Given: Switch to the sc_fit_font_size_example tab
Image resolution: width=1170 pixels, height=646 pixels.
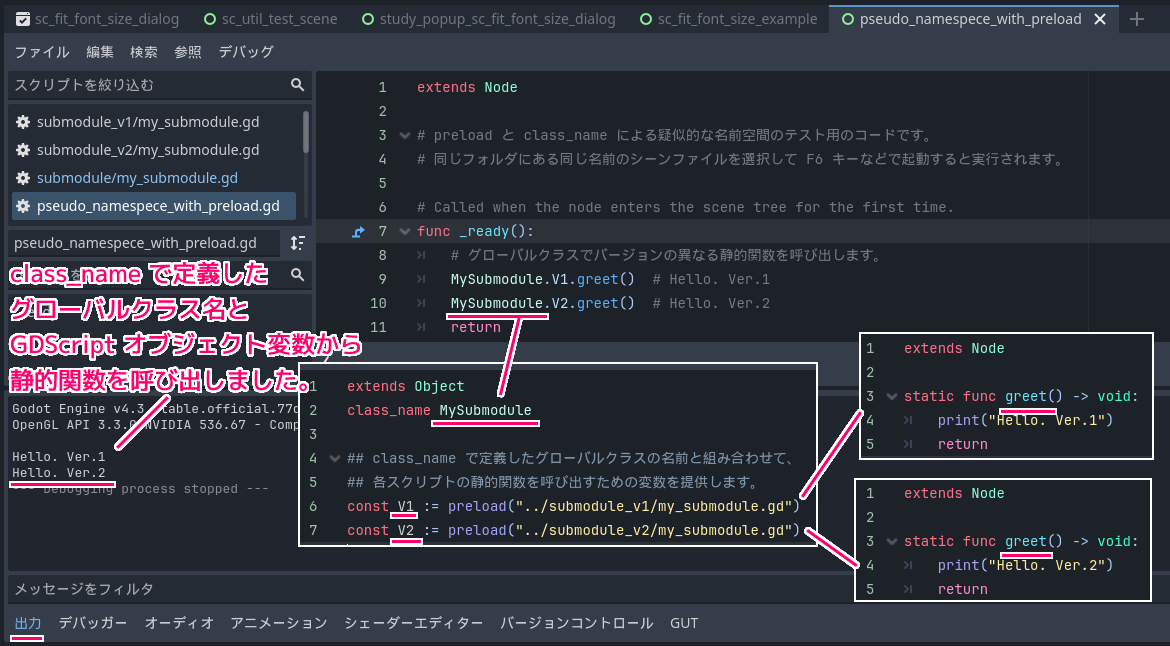Looking at the screenshot, I should [732, 19].
